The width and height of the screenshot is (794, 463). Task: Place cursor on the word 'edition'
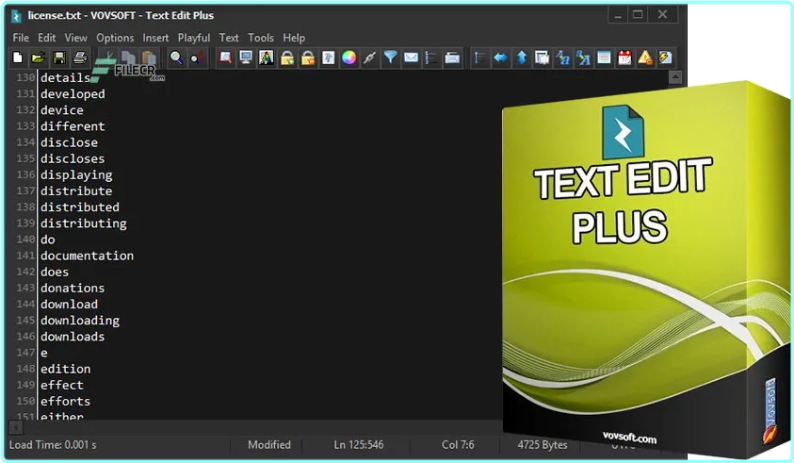point(65,369)
